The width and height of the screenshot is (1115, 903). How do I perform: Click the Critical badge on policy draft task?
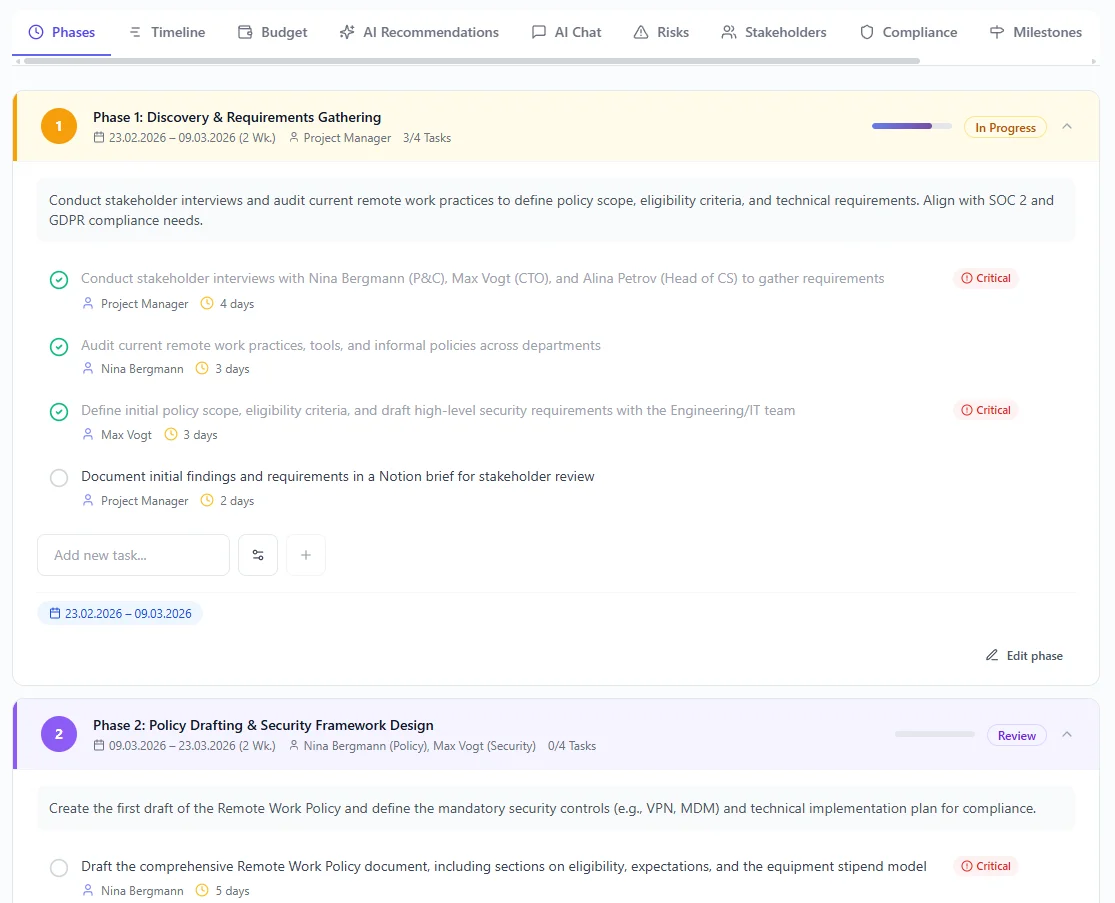[986, 866]
